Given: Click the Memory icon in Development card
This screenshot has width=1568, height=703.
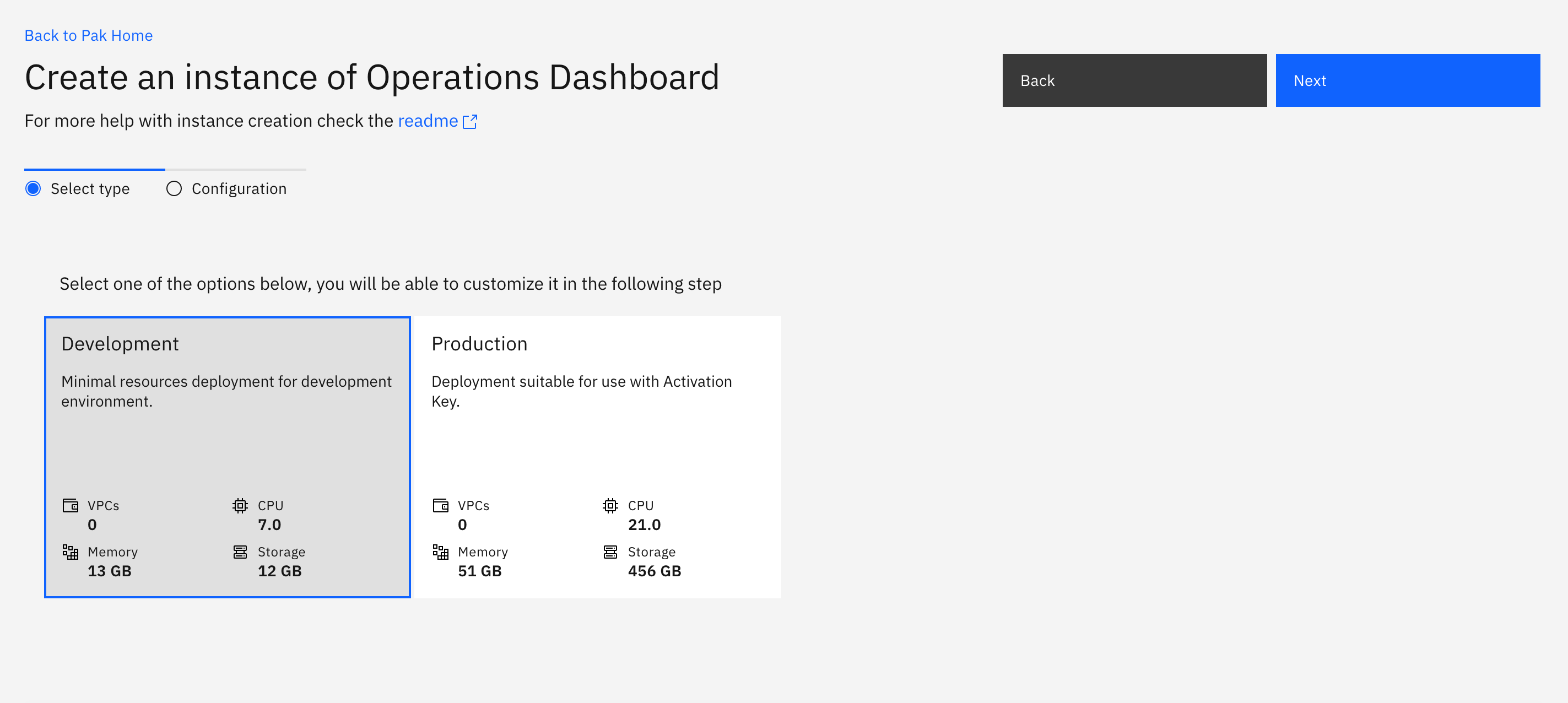Looking at the screenshot, I should (x=70, y=552).
